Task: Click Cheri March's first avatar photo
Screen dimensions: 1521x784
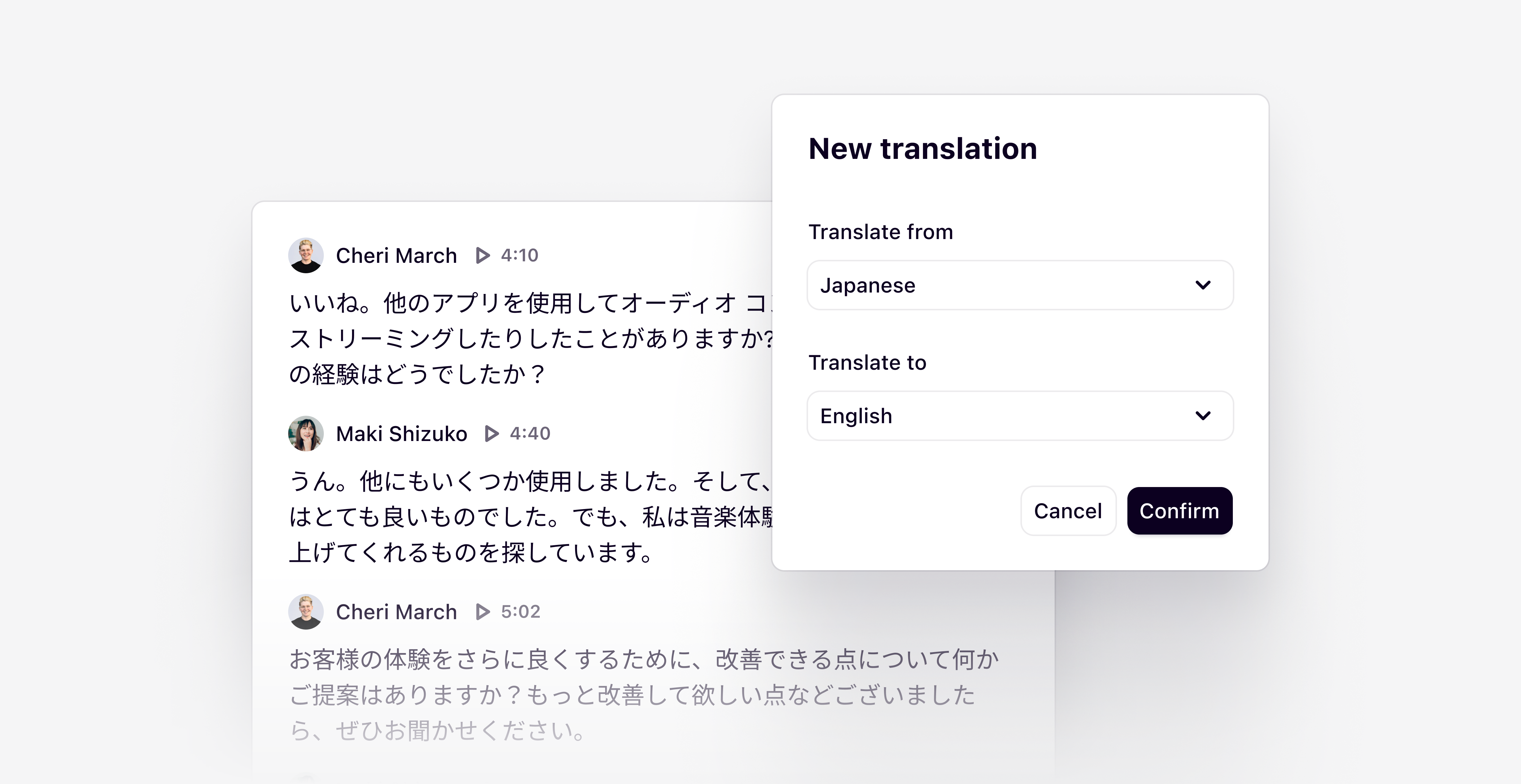Action: 306,255
